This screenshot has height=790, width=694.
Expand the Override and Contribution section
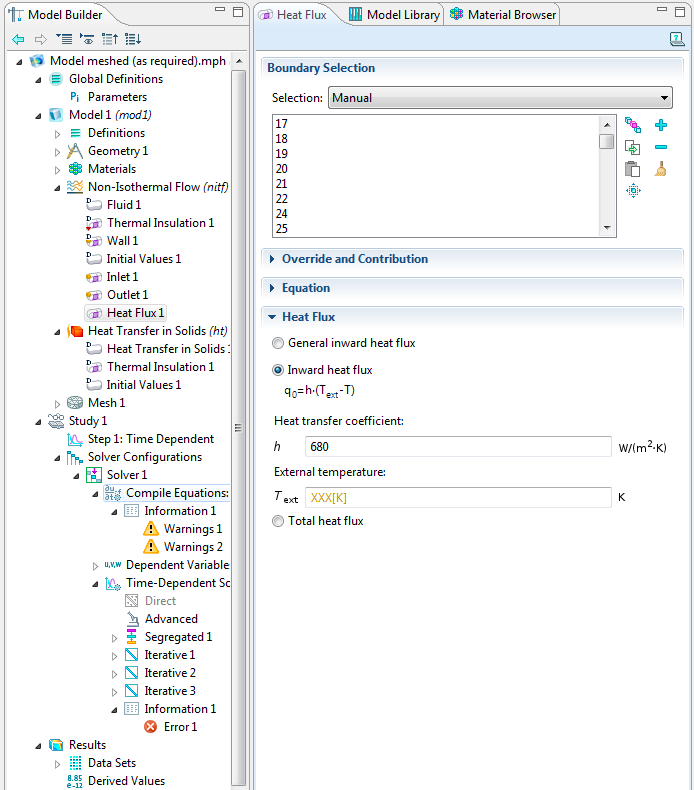coord(354,259)
